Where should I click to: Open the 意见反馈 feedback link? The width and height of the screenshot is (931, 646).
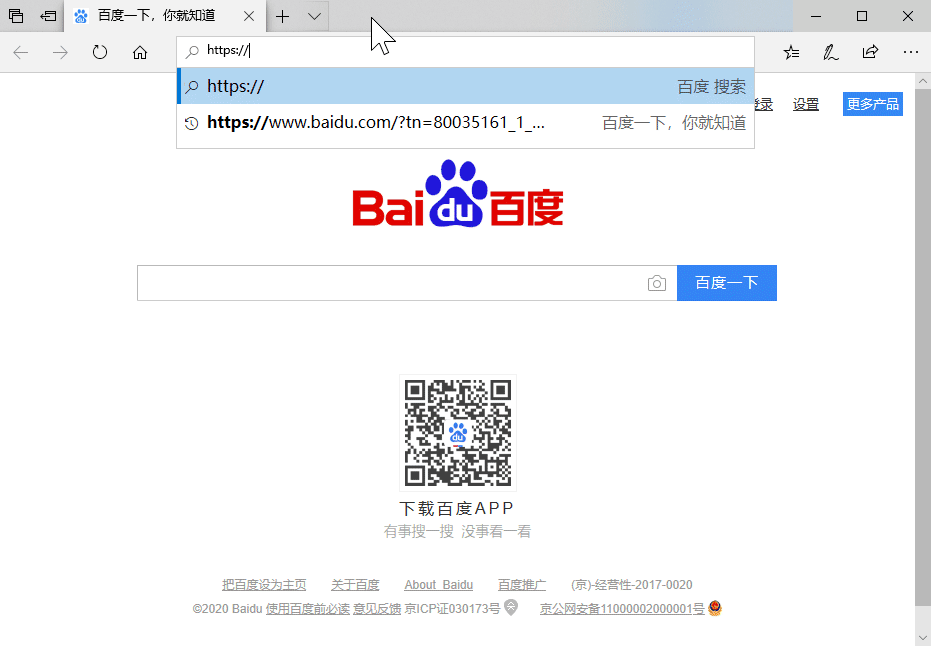tap(377, 609)
